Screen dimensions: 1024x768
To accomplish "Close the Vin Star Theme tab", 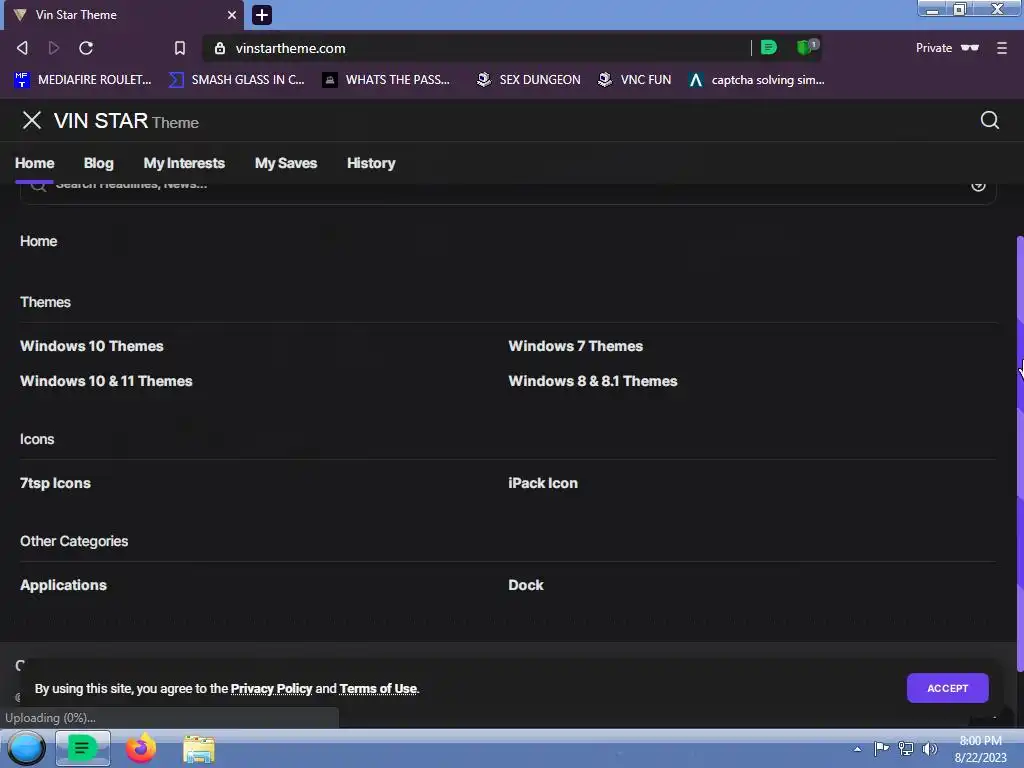I will pos(231,15).
